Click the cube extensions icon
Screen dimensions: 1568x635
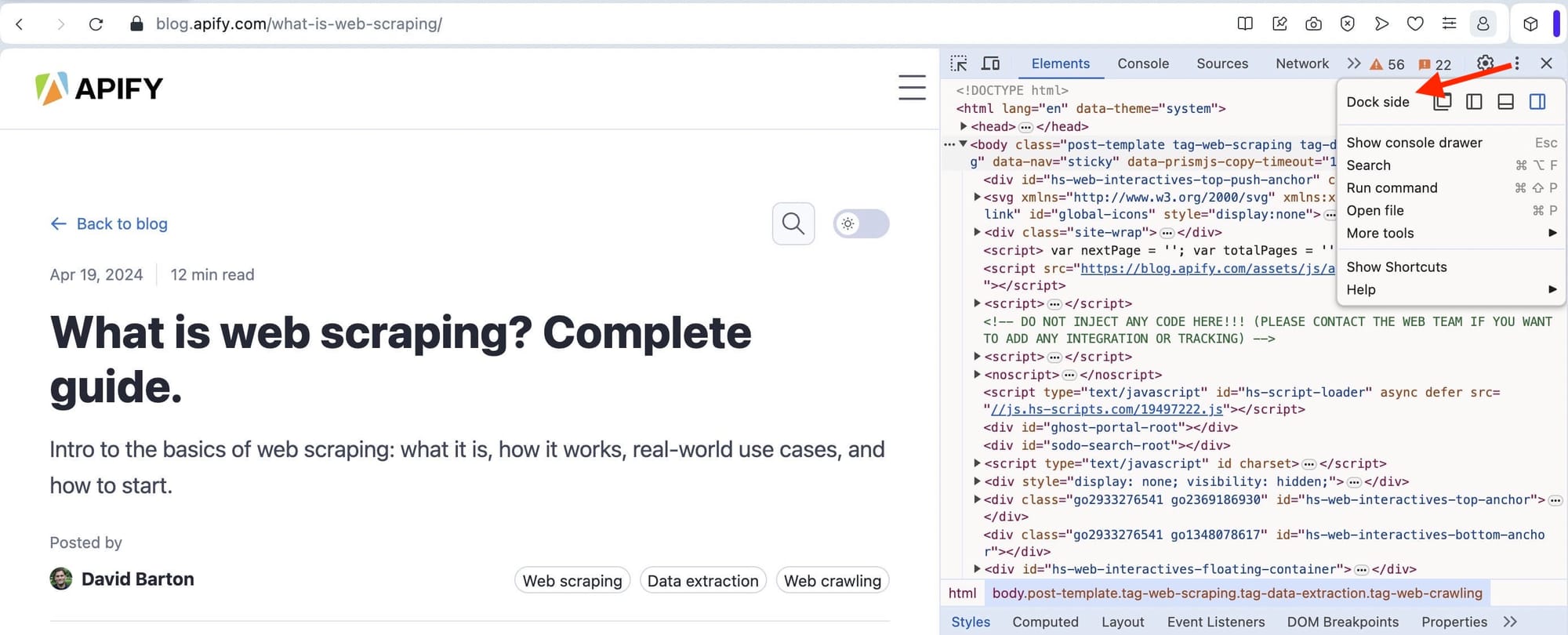pos(1530,24)
